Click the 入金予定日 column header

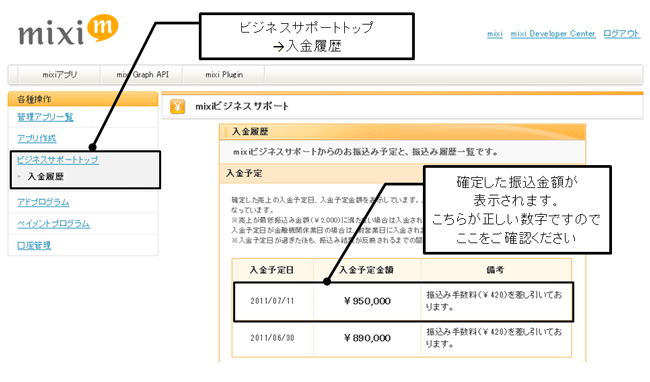(272, 270)
